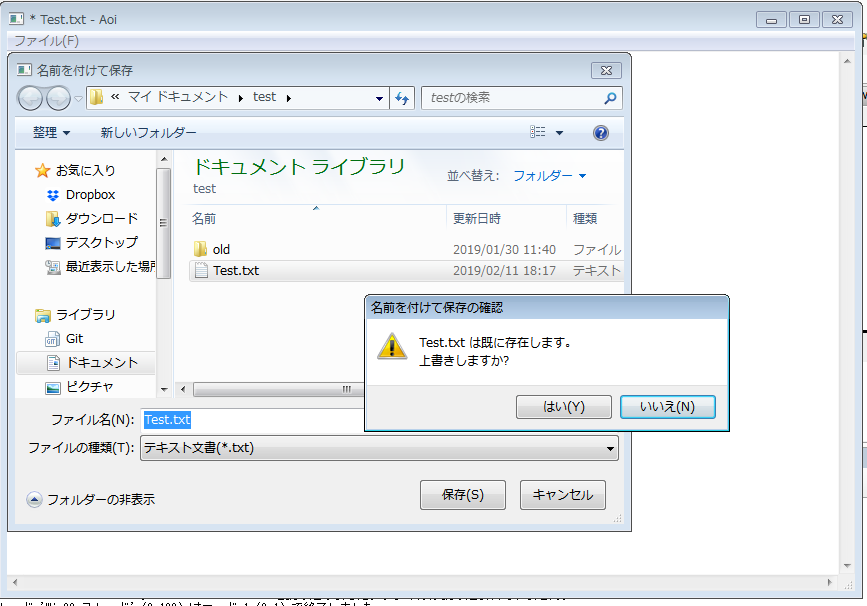Click the back navigation arrow in the save dialog
867x606 pixels.
tap(30, 98)
